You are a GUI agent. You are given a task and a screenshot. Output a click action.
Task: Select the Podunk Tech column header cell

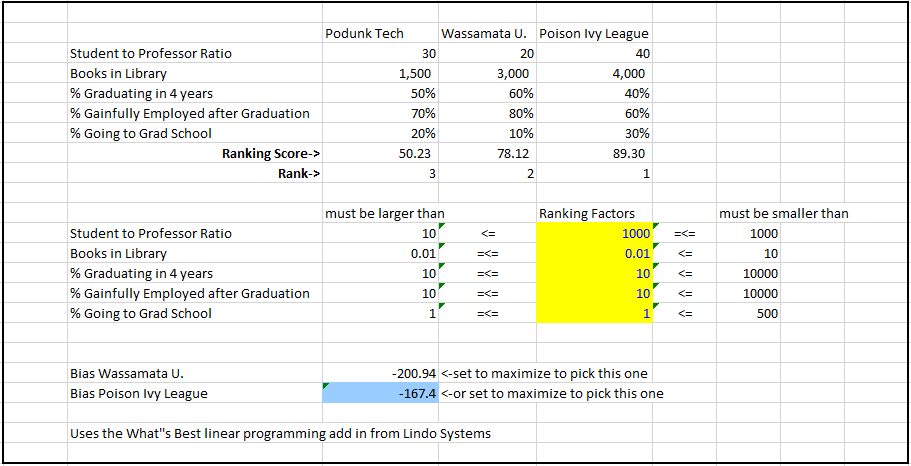pyautogui.click(x=365, y=34)
